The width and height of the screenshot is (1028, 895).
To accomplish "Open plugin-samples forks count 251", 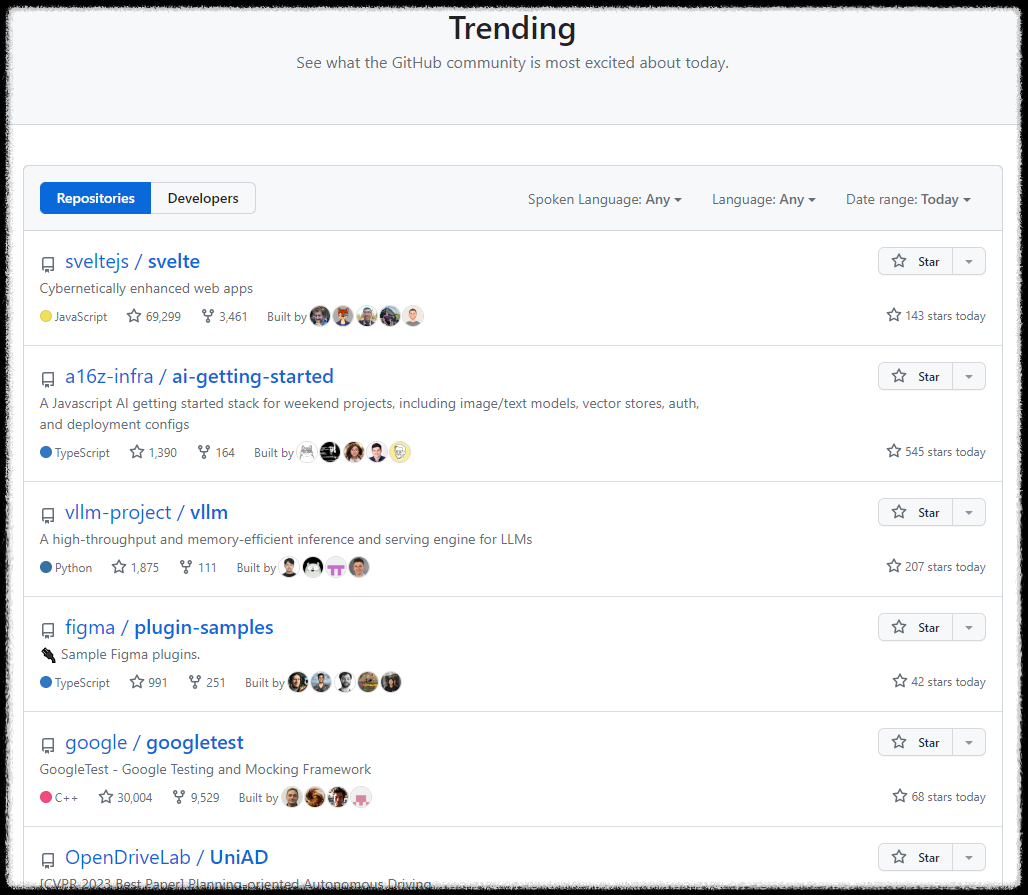I will click(x=207, y=683).
